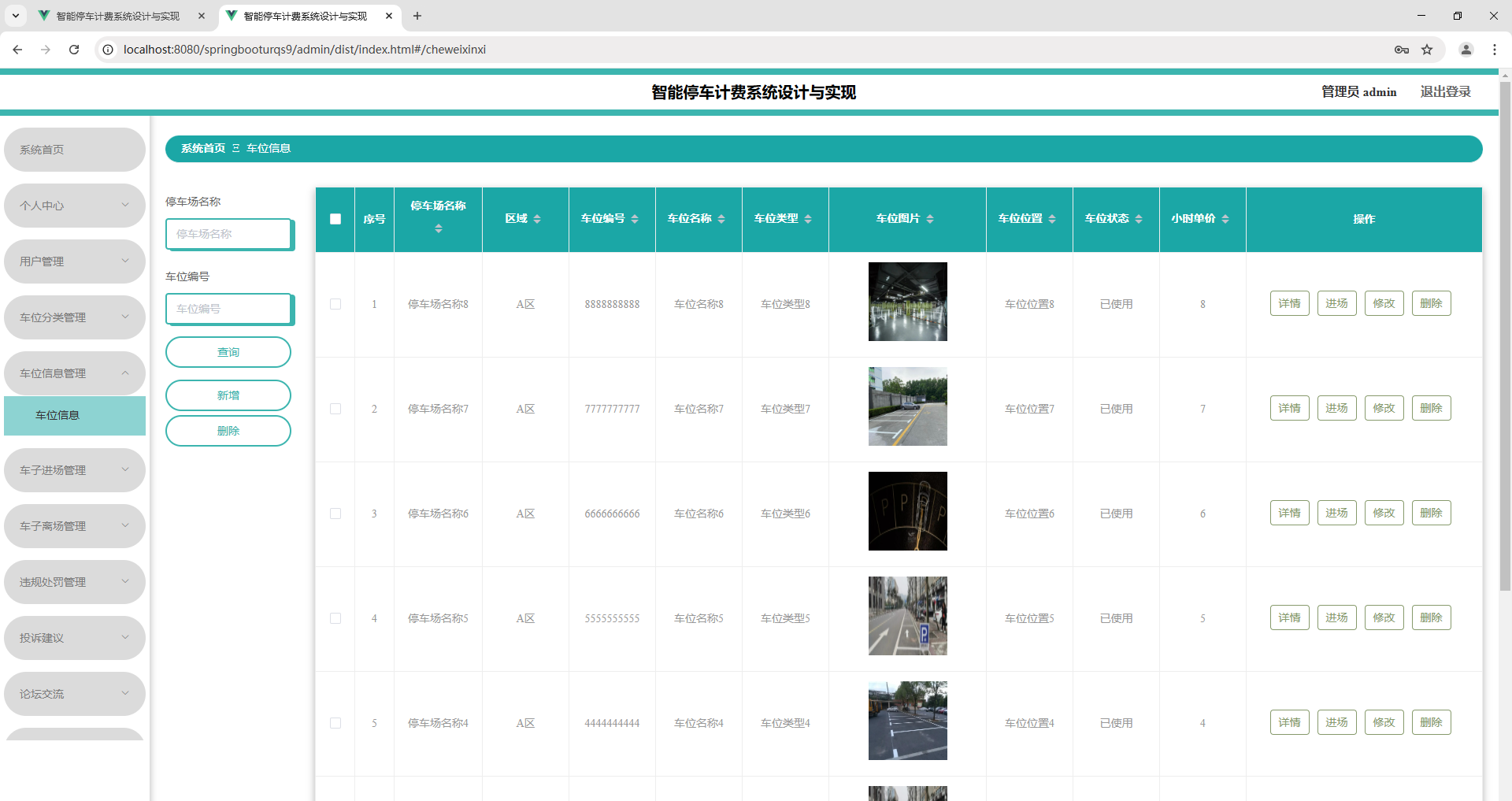Expand 用户管理 sidebar menu
Screen dimensions: 1512x801
75,261
